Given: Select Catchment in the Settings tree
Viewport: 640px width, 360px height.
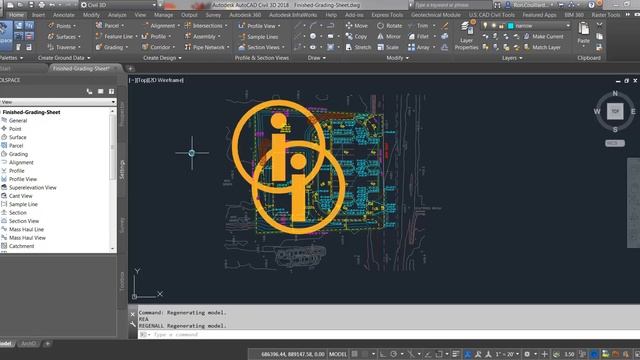Looking at the screenshot, I should point(22,246).
